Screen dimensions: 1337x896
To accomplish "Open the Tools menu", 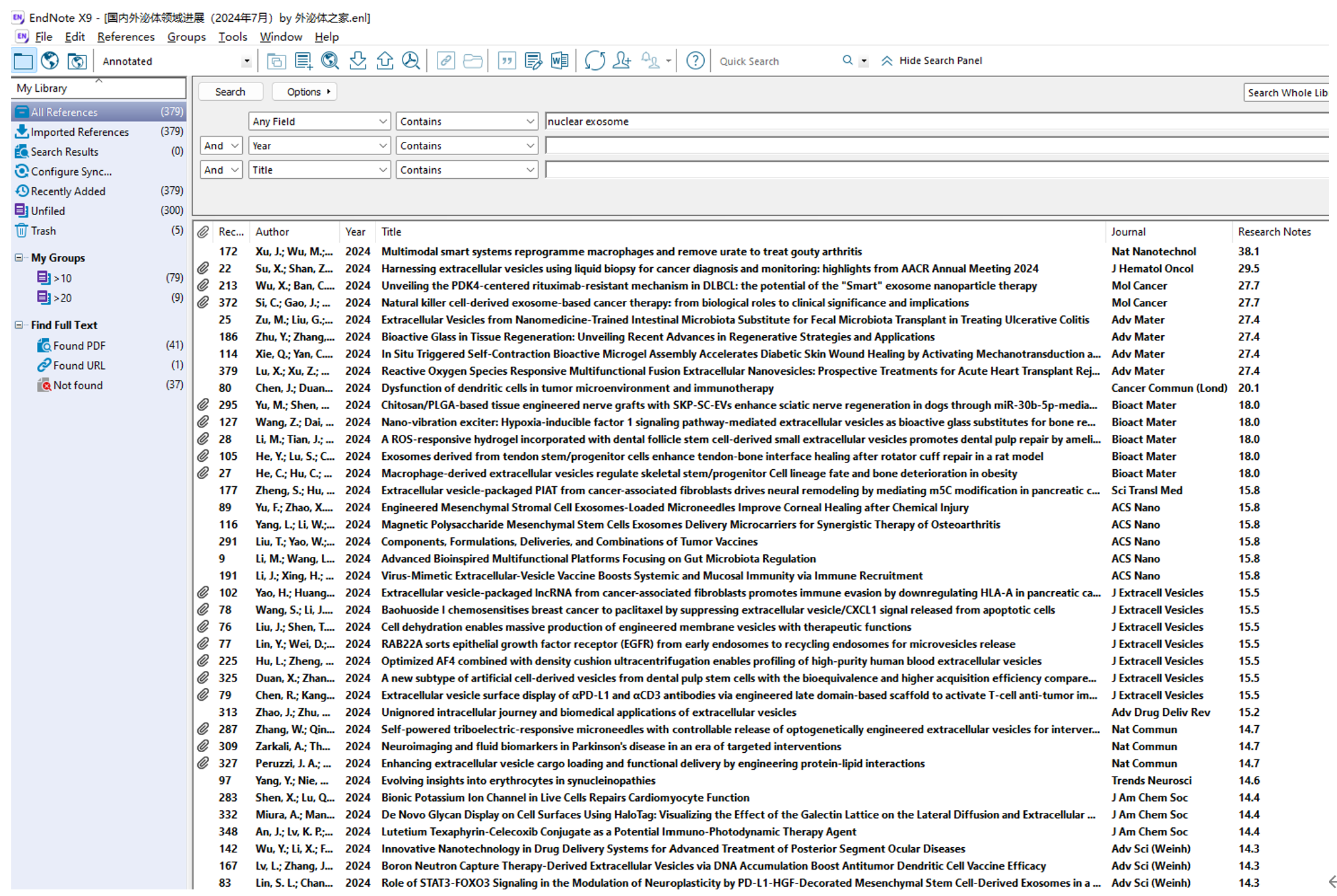I will coord(232,37).
